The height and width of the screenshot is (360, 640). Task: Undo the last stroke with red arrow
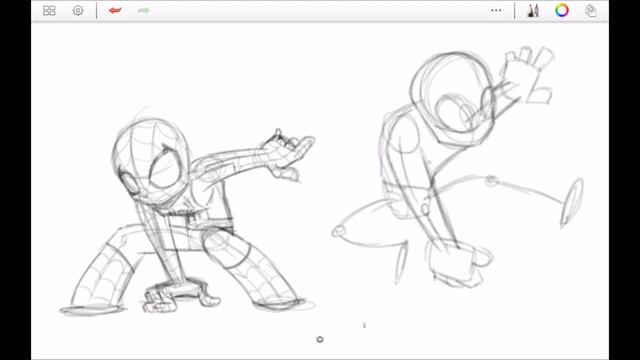click(x=115, y=10)
